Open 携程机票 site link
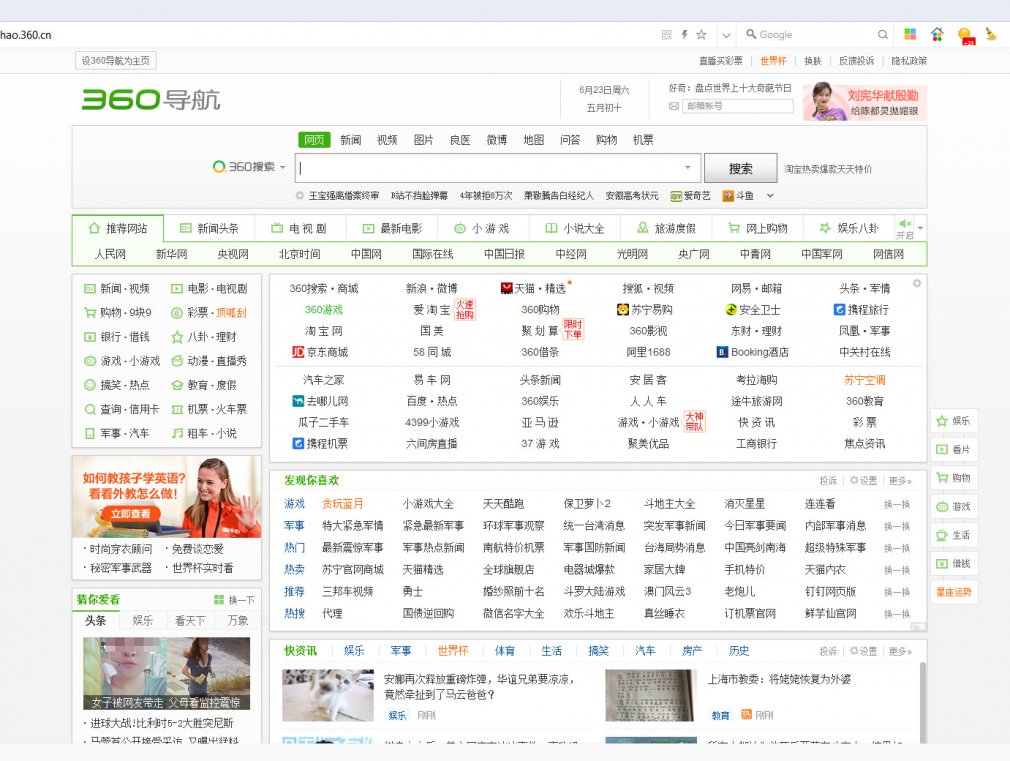Viewport: 1010px width, 761px height. click(x=320, y=443)
